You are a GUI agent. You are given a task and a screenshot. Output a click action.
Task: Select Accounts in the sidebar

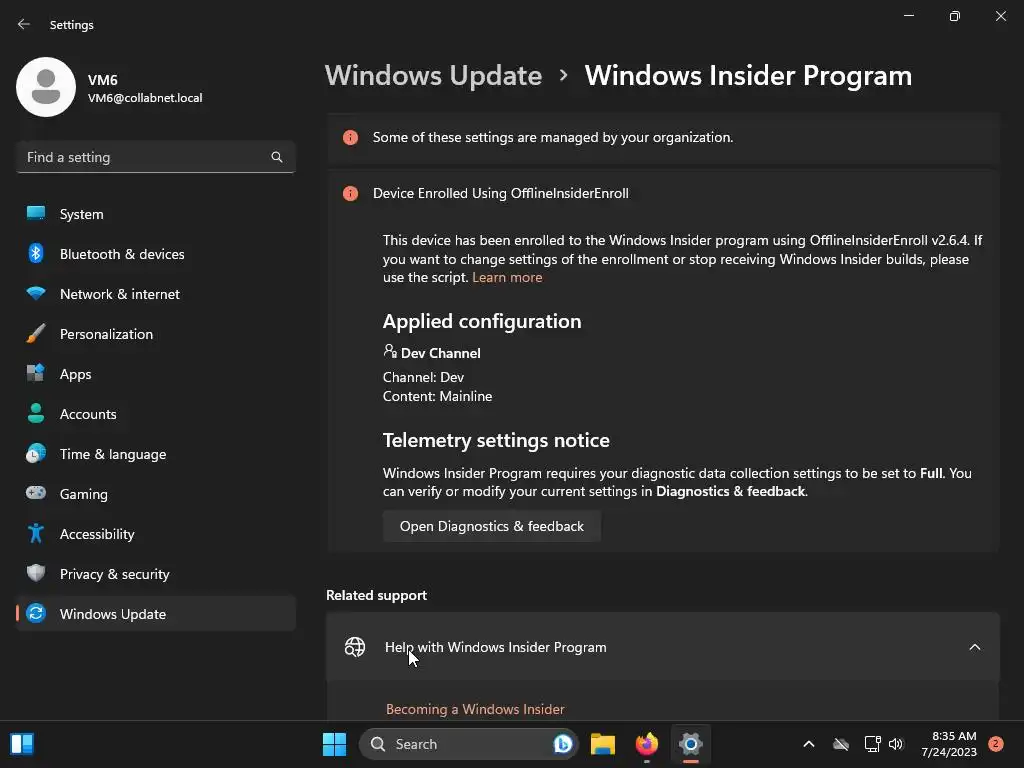click(155, 413)
